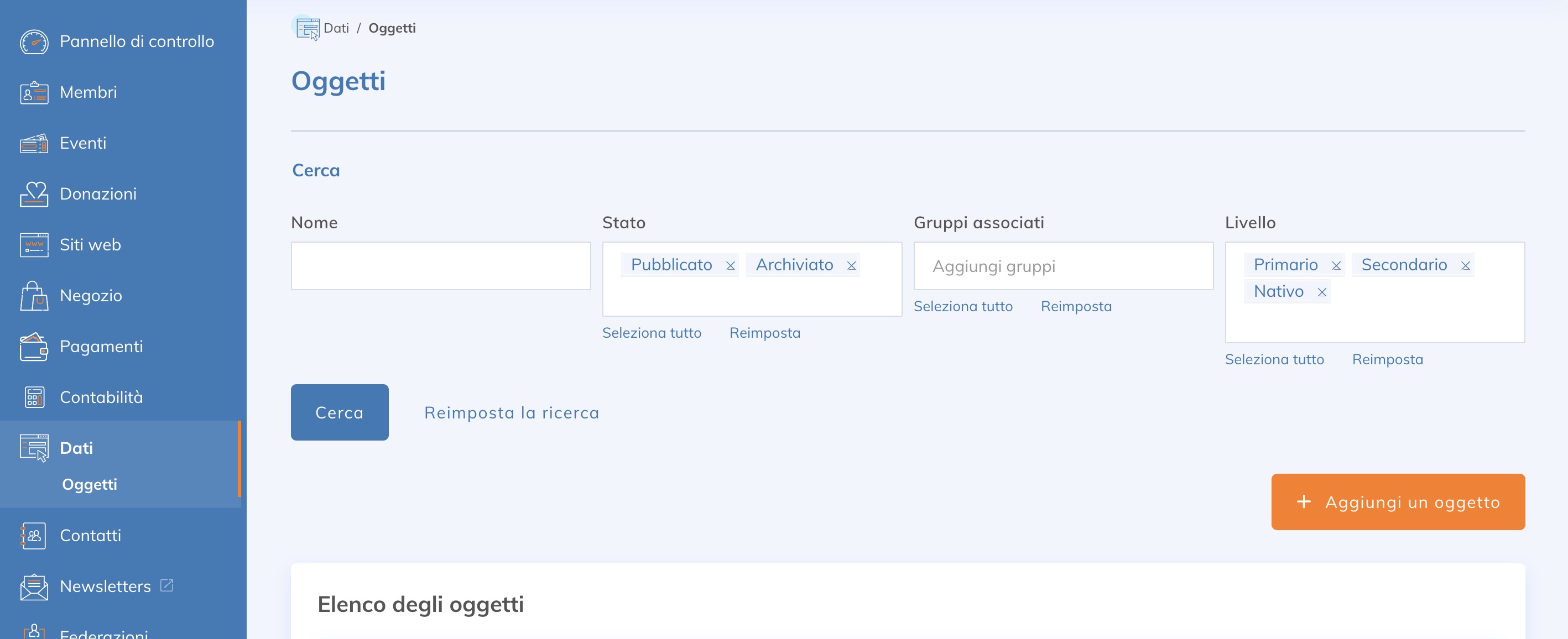The width and height of the screenshot is (1568, 639).
Task: Click Seleziona tutto under Gruppi associati
Action: (x=963, y=306)
